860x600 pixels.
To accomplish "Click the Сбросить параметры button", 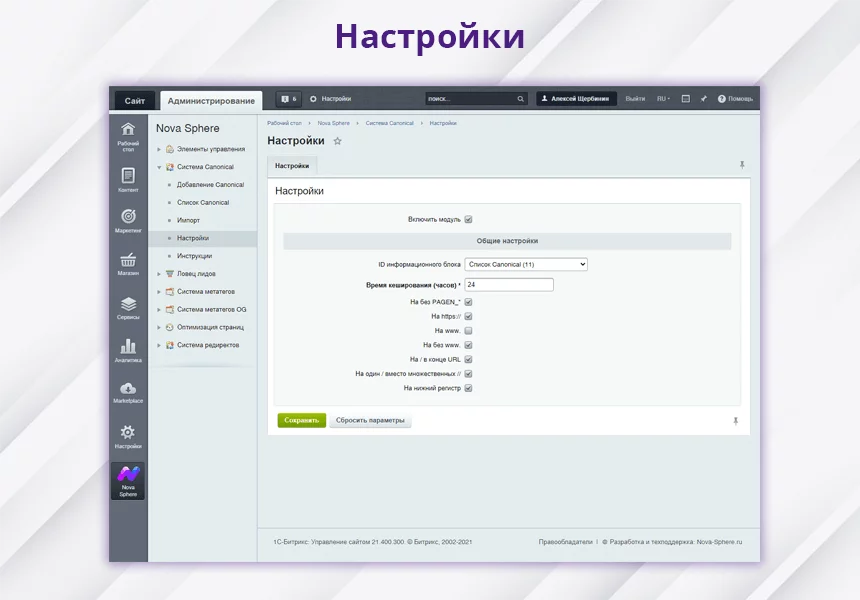I will [x=370, y=421].
